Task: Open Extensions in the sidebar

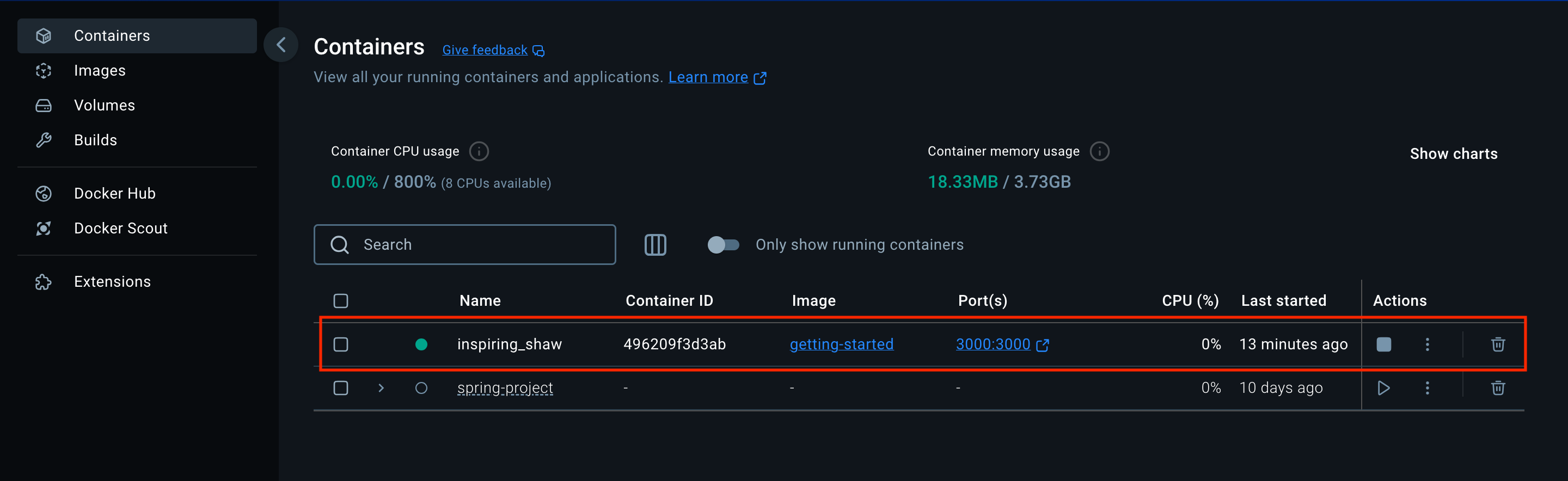Action: coord(137,281)
